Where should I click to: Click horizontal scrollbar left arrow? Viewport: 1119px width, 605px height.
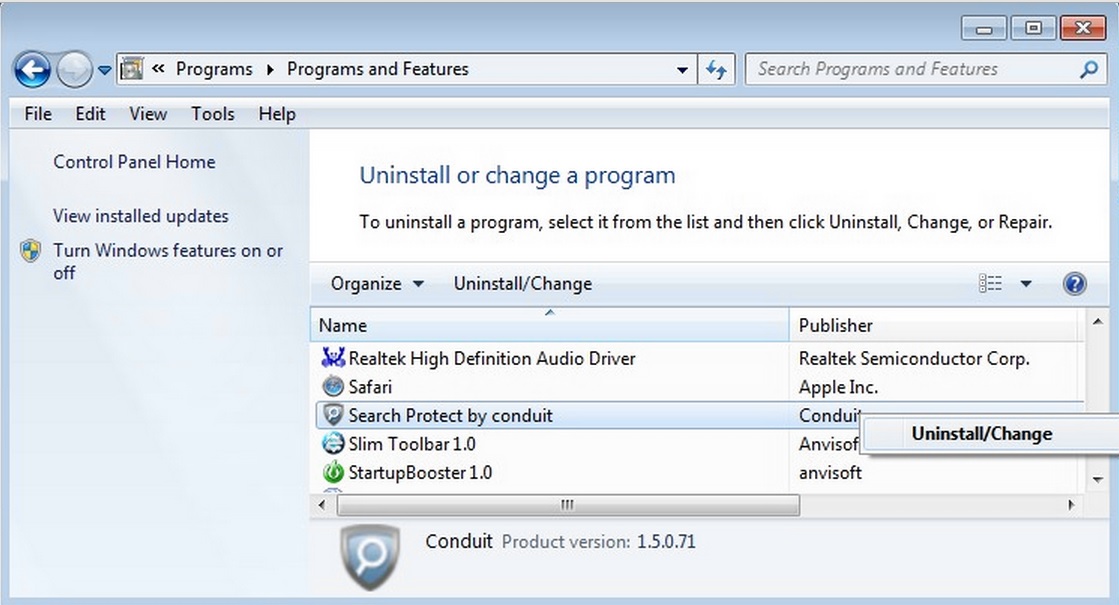[323, 505]
